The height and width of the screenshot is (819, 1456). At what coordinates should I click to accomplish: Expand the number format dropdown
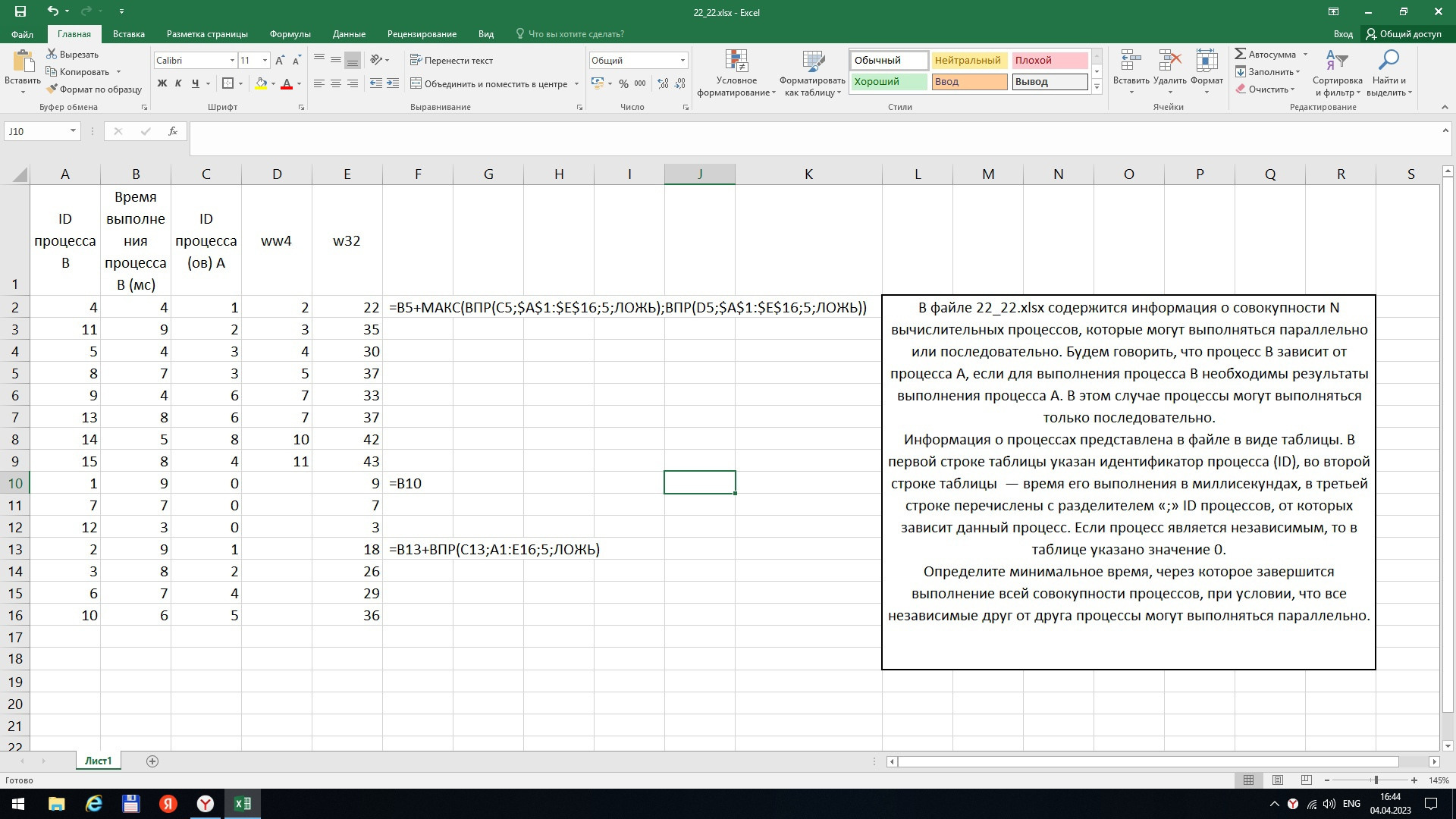point(682,61)
